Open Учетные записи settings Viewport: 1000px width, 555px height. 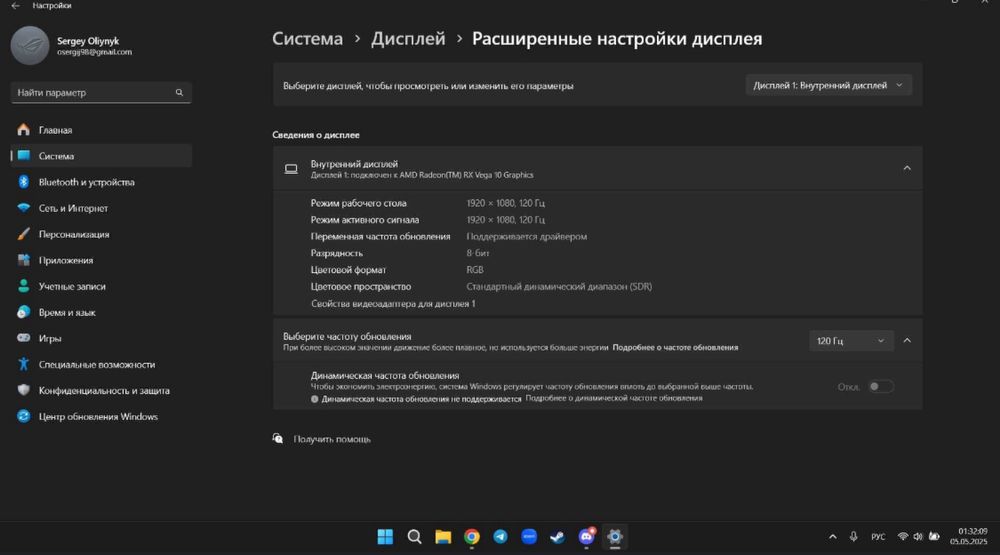[x=101, y=286]
